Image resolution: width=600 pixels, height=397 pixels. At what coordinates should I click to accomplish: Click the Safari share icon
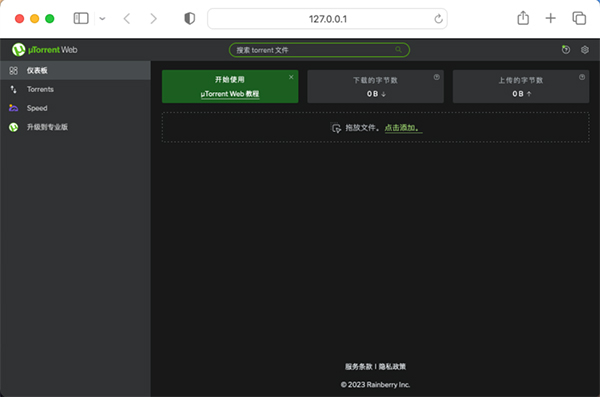(523, 18)
